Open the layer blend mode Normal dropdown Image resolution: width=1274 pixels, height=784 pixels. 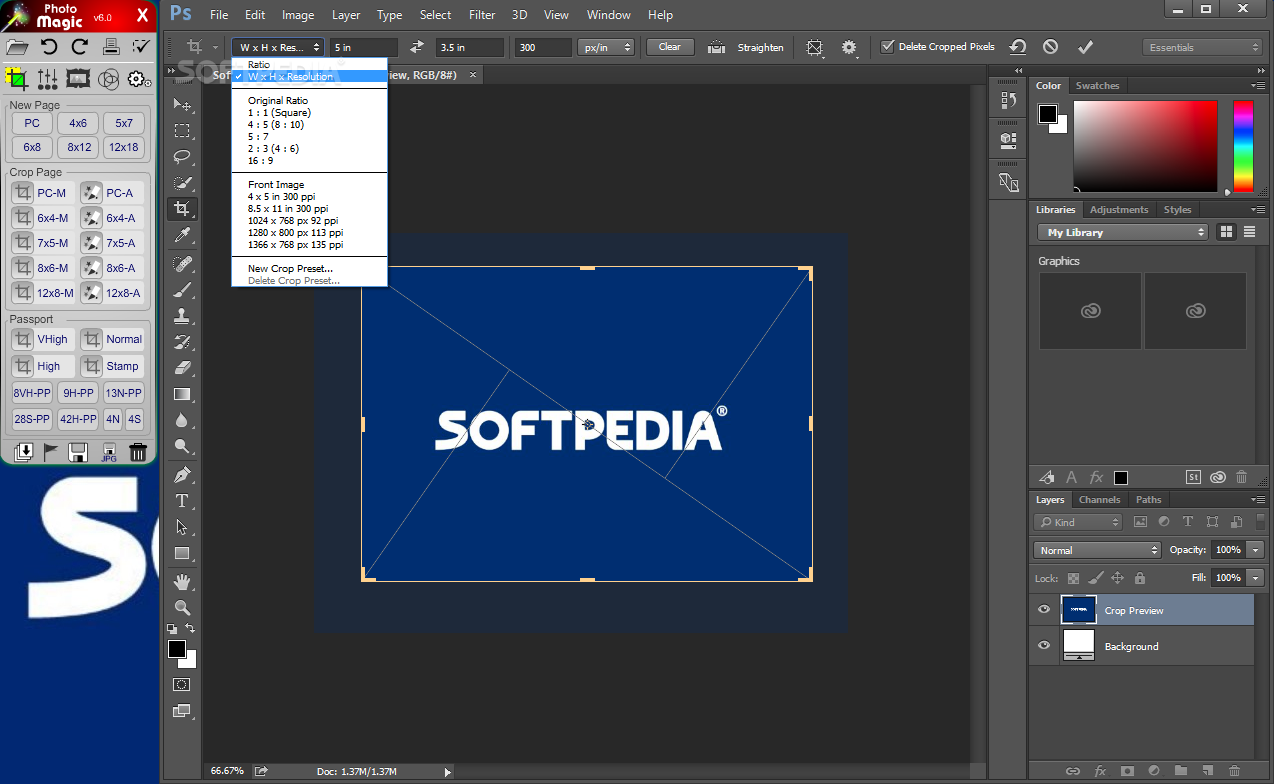[1097, 550]
